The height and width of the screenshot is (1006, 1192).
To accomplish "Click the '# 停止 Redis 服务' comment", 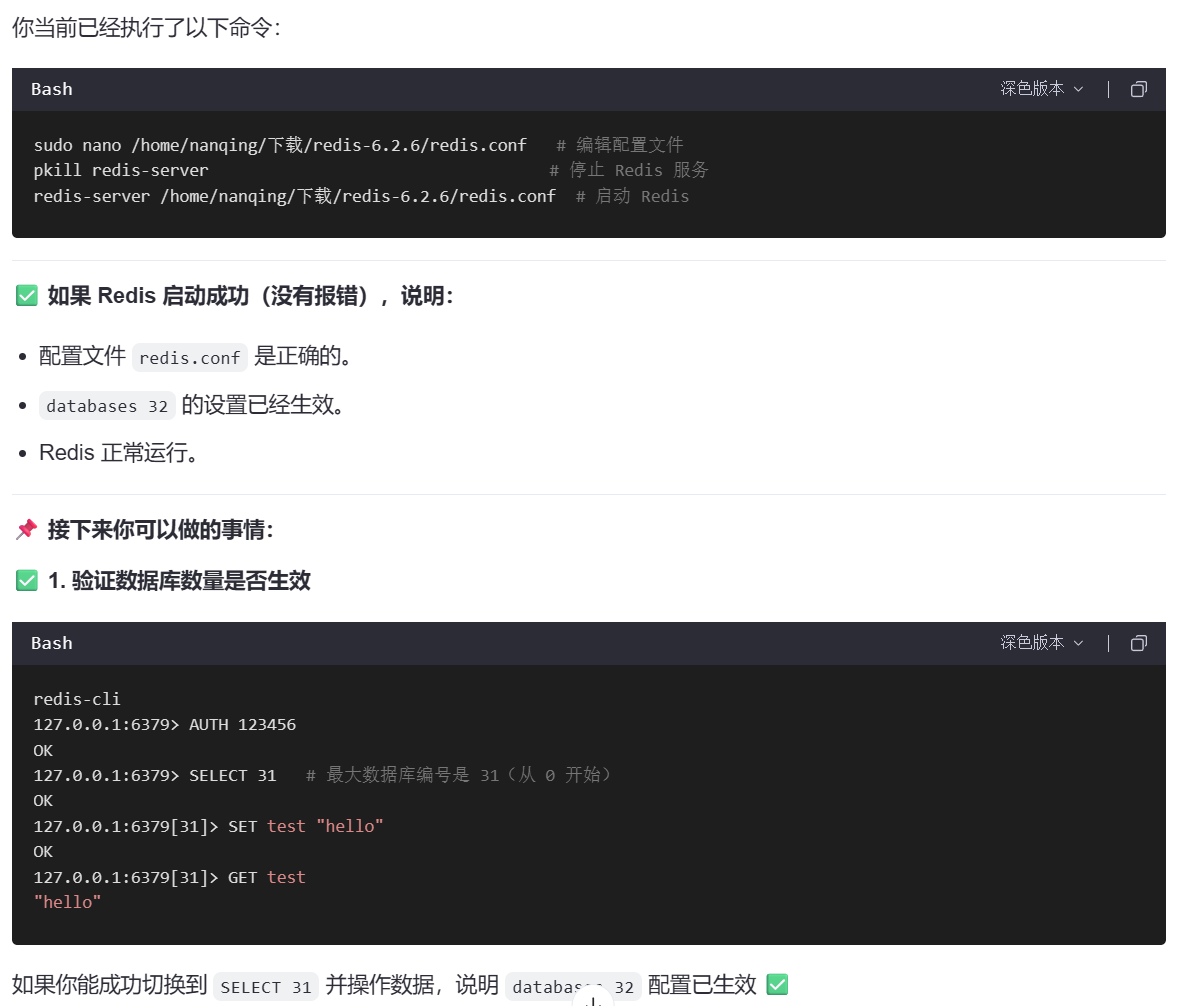I will click(x=629, y=170).
